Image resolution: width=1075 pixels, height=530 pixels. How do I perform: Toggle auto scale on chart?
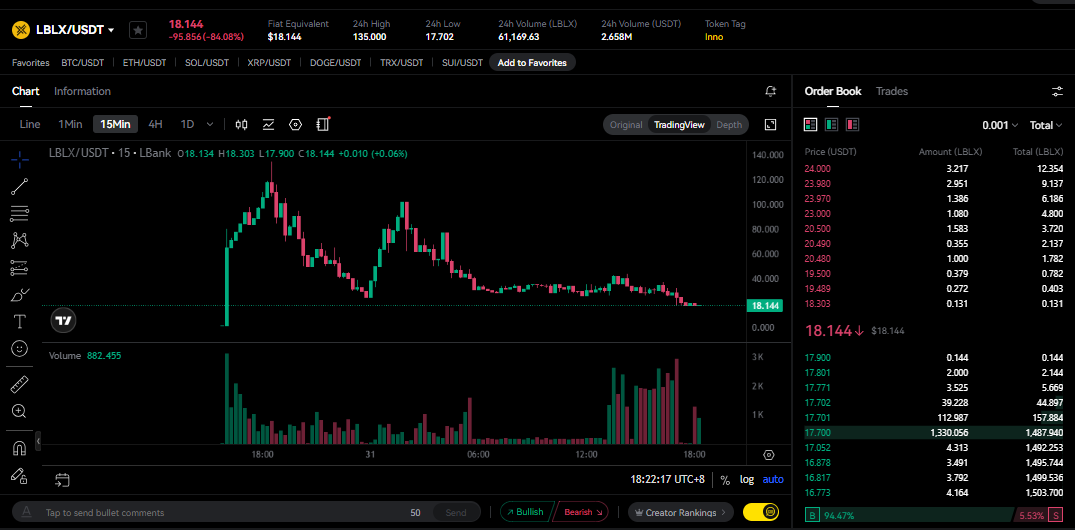pyautogui.click(x=773, y=479)
